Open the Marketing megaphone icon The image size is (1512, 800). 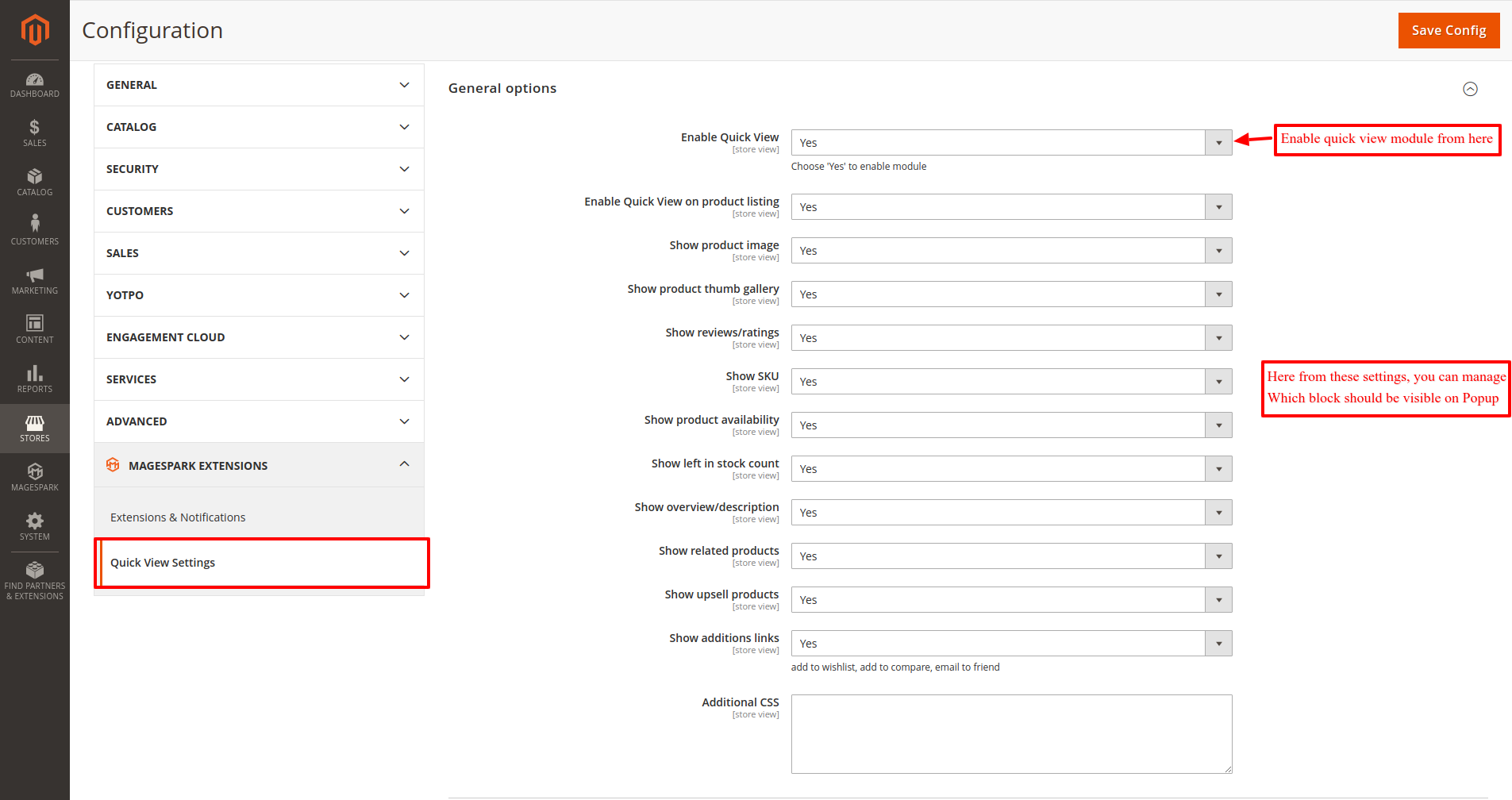click(x=35, y=275)
